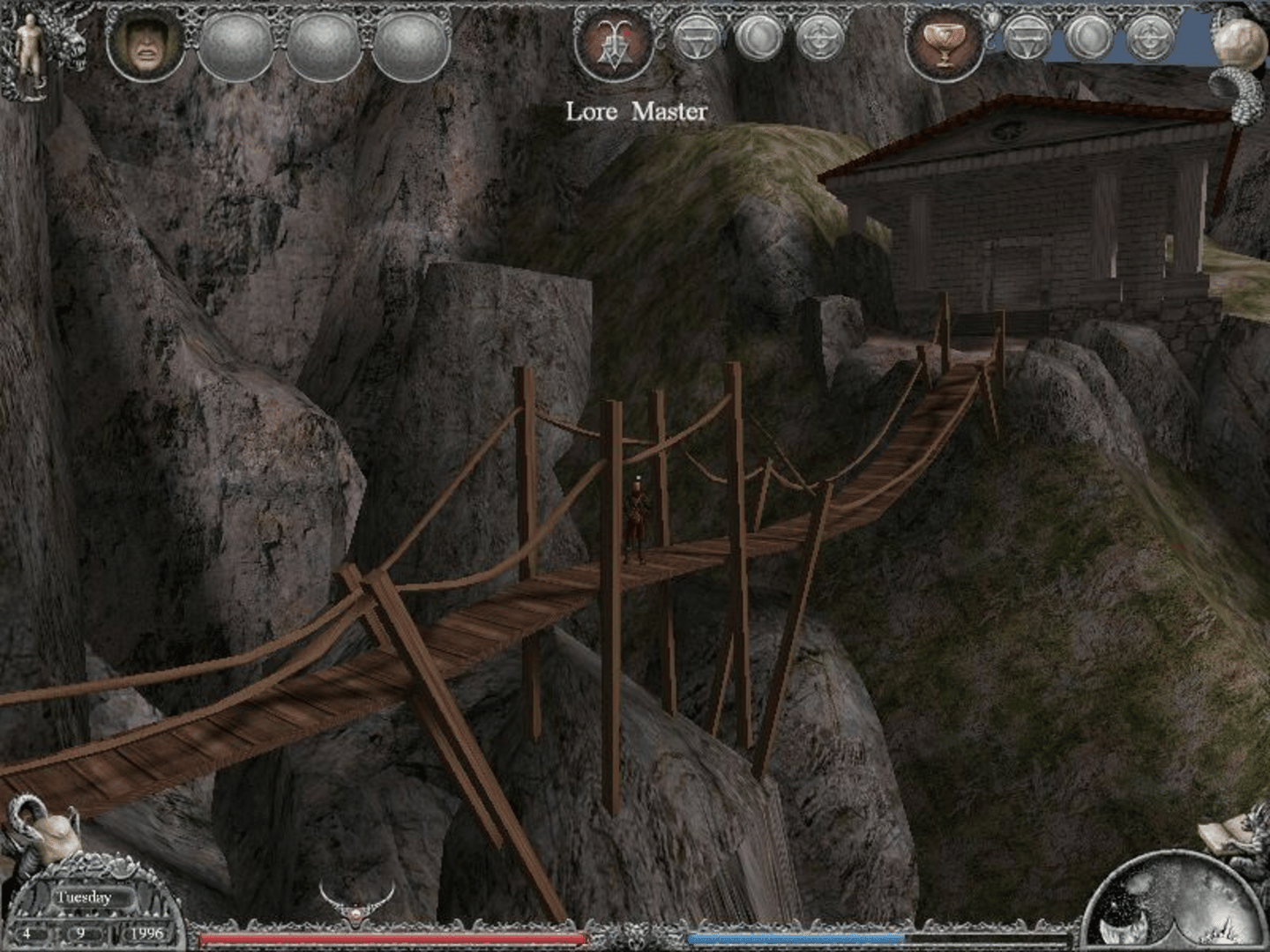Click the triangle rune beside the chalice
The image size is (1270, 952).
click(x=1027, y=39)
